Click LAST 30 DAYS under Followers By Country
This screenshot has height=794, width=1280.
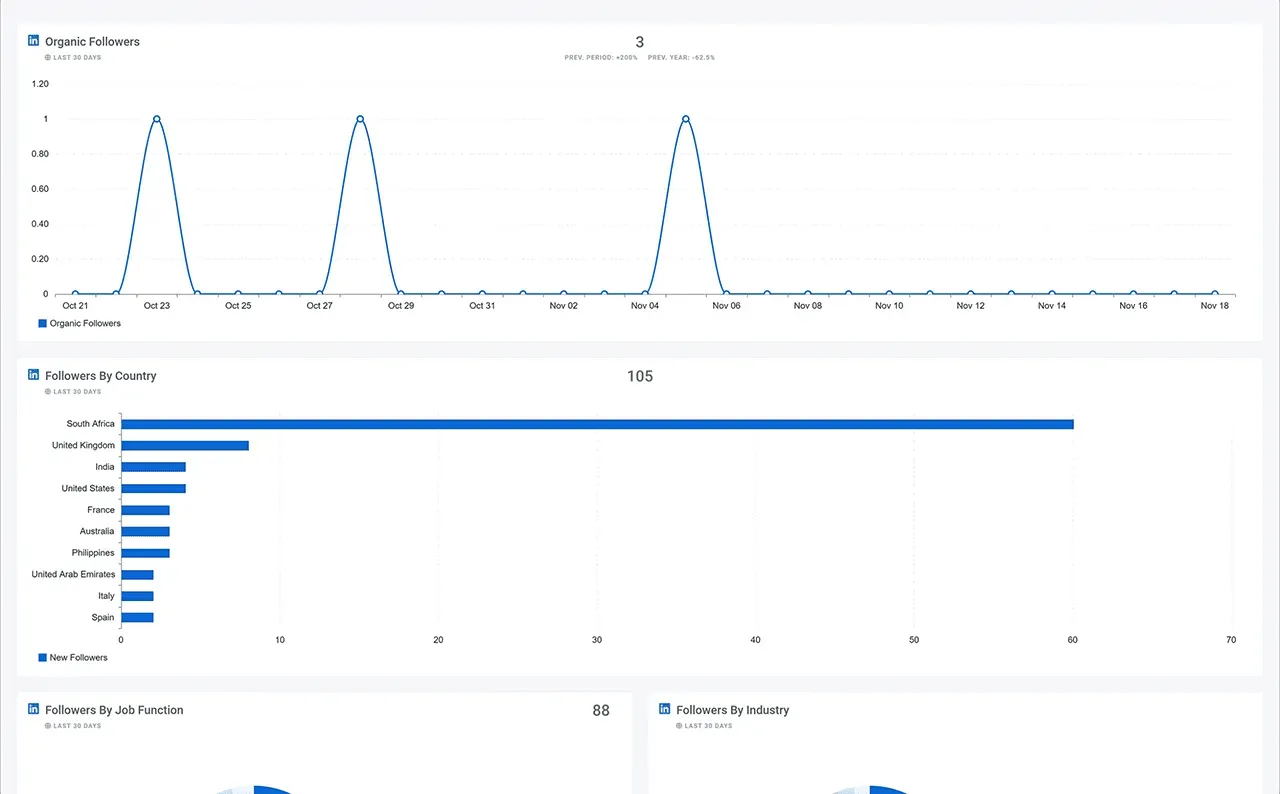[77, 391]
